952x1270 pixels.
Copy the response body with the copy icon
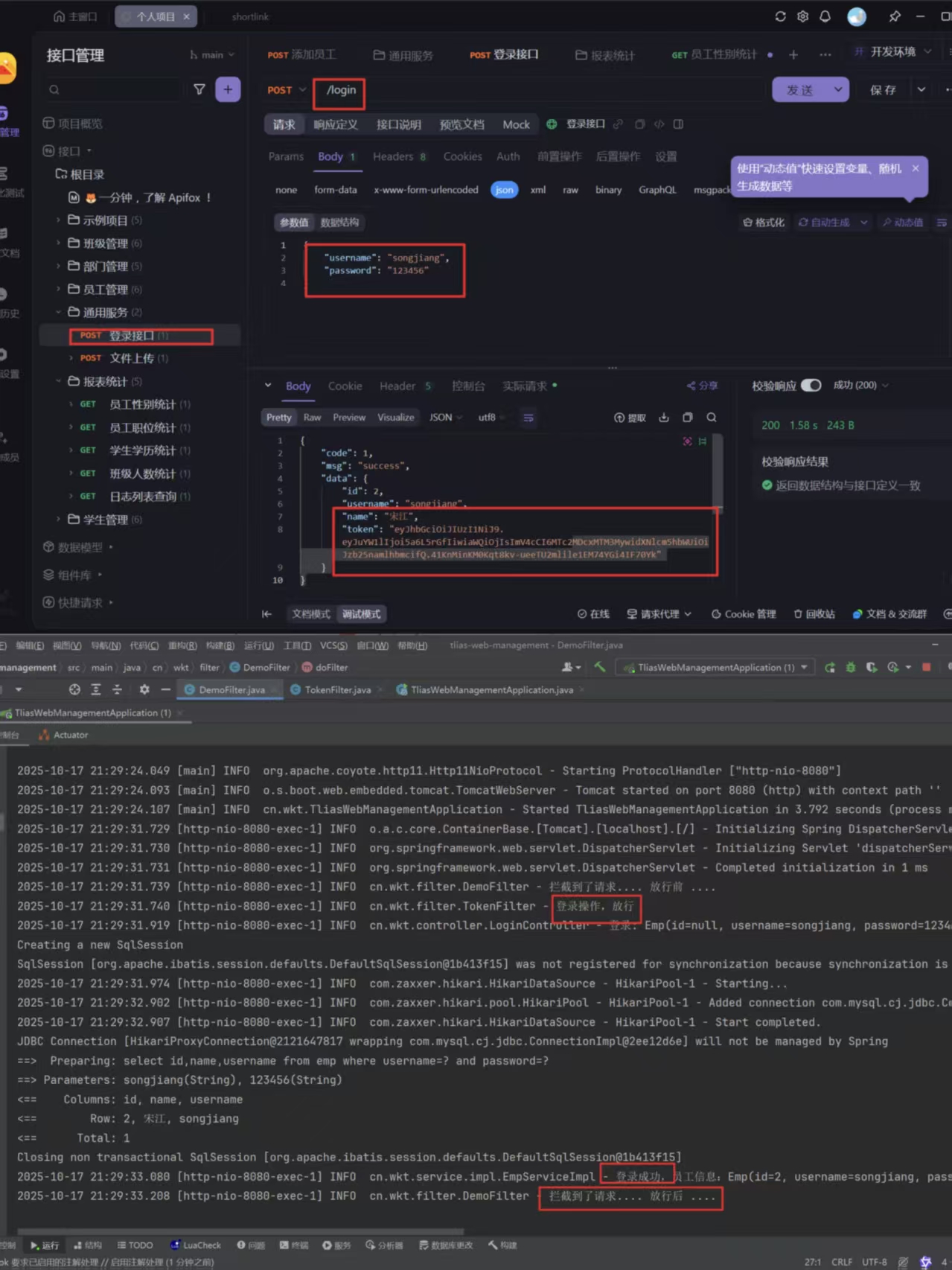687,418
